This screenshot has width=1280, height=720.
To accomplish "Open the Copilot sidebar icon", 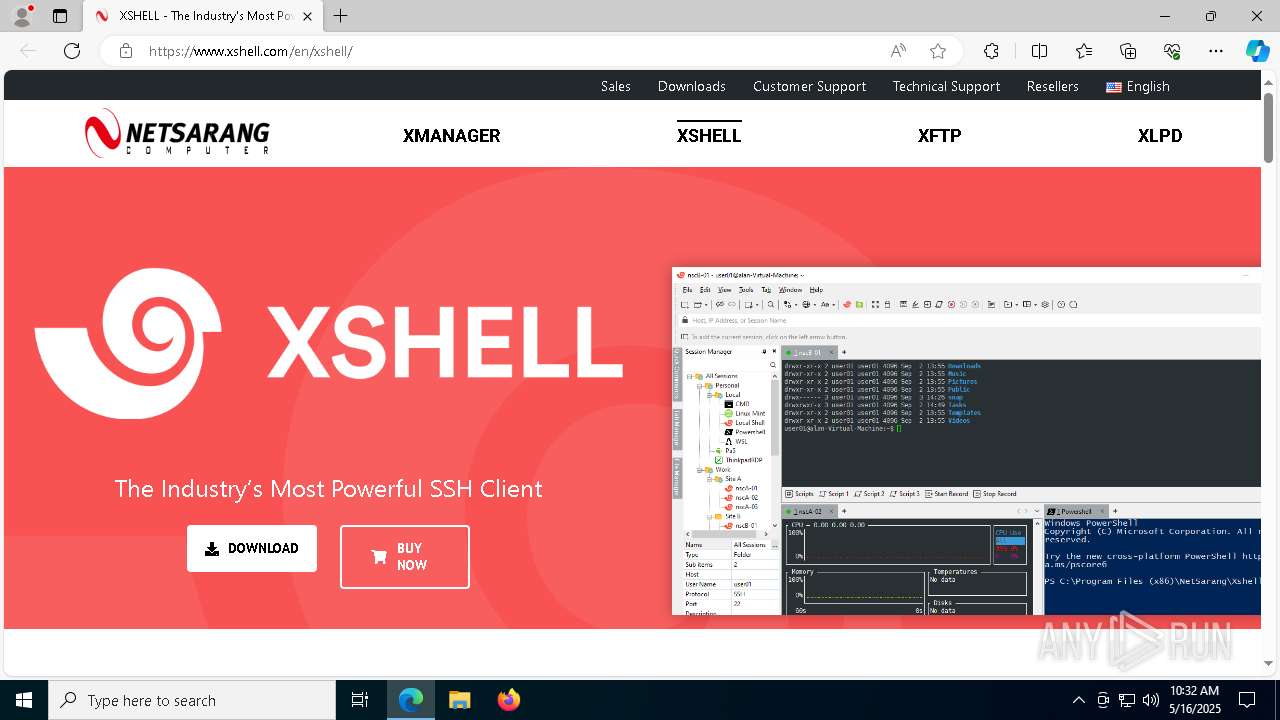I will pos(1257,51).
